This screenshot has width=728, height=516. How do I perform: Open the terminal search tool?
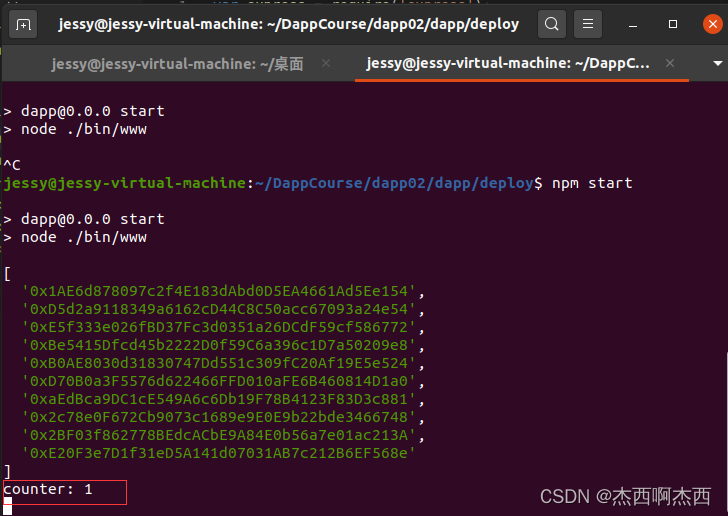(552, 24)
